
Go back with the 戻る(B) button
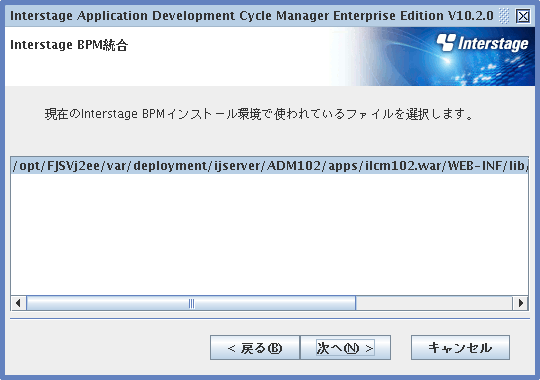[x=255, y=348]
